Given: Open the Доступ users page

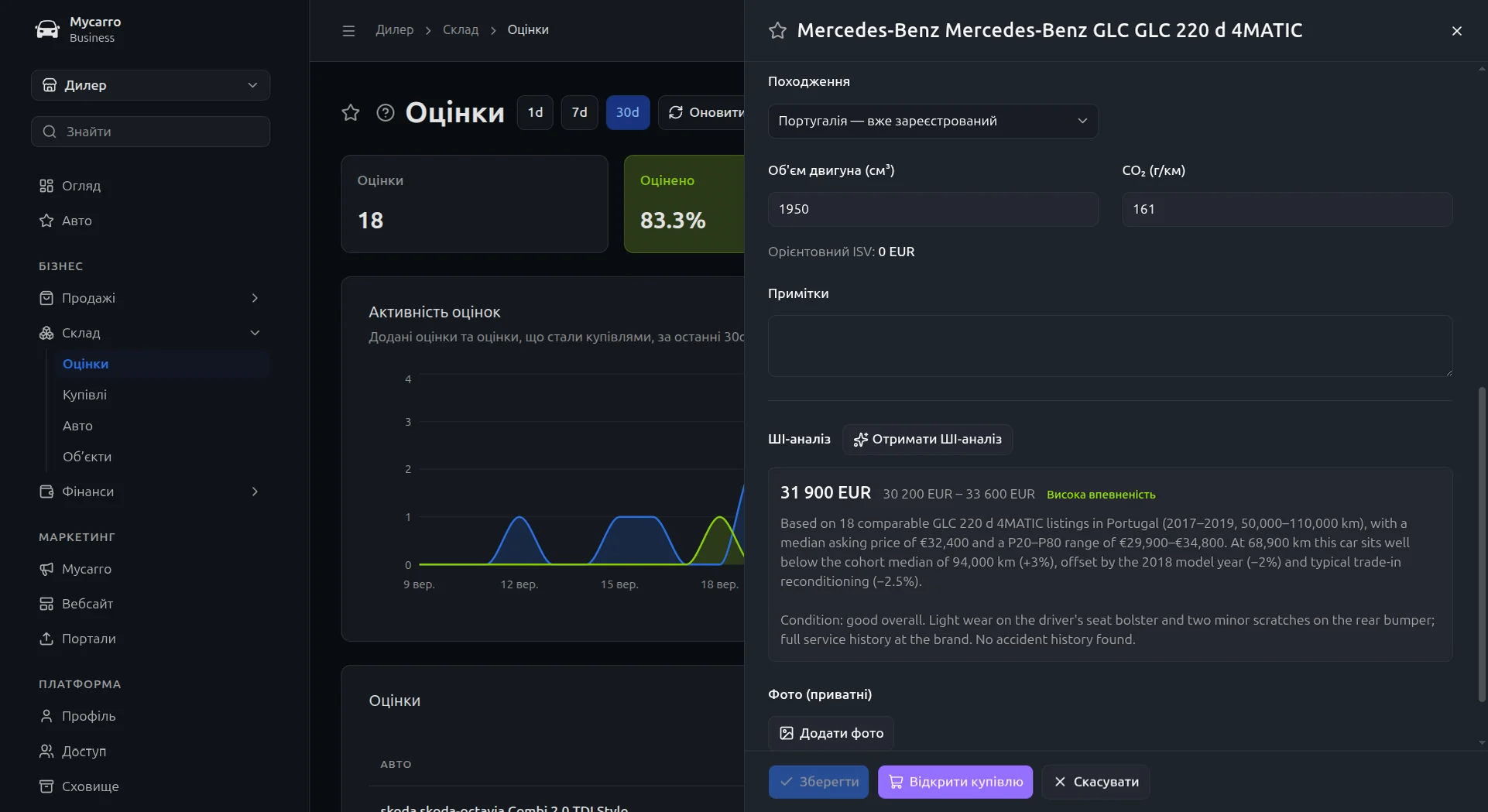Looking at the screenshot, I should [x=150, y=751].
